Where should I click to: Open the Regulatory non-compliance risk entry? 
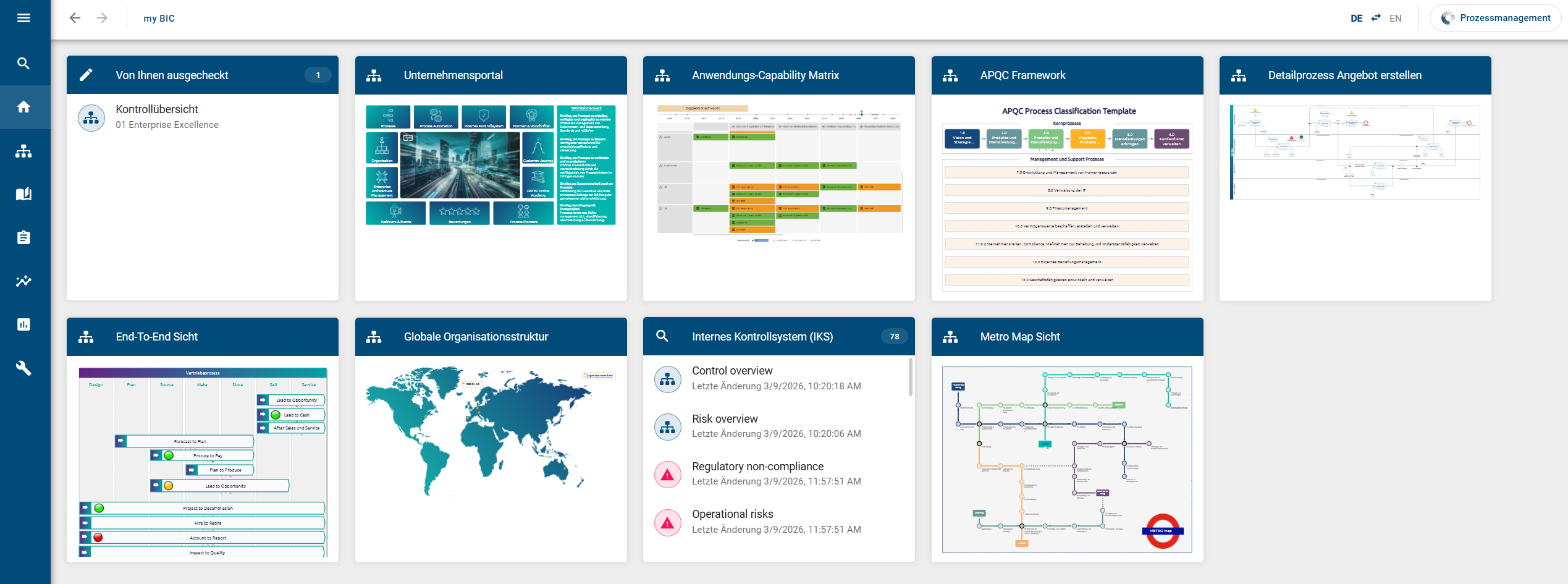coord(776,473)
